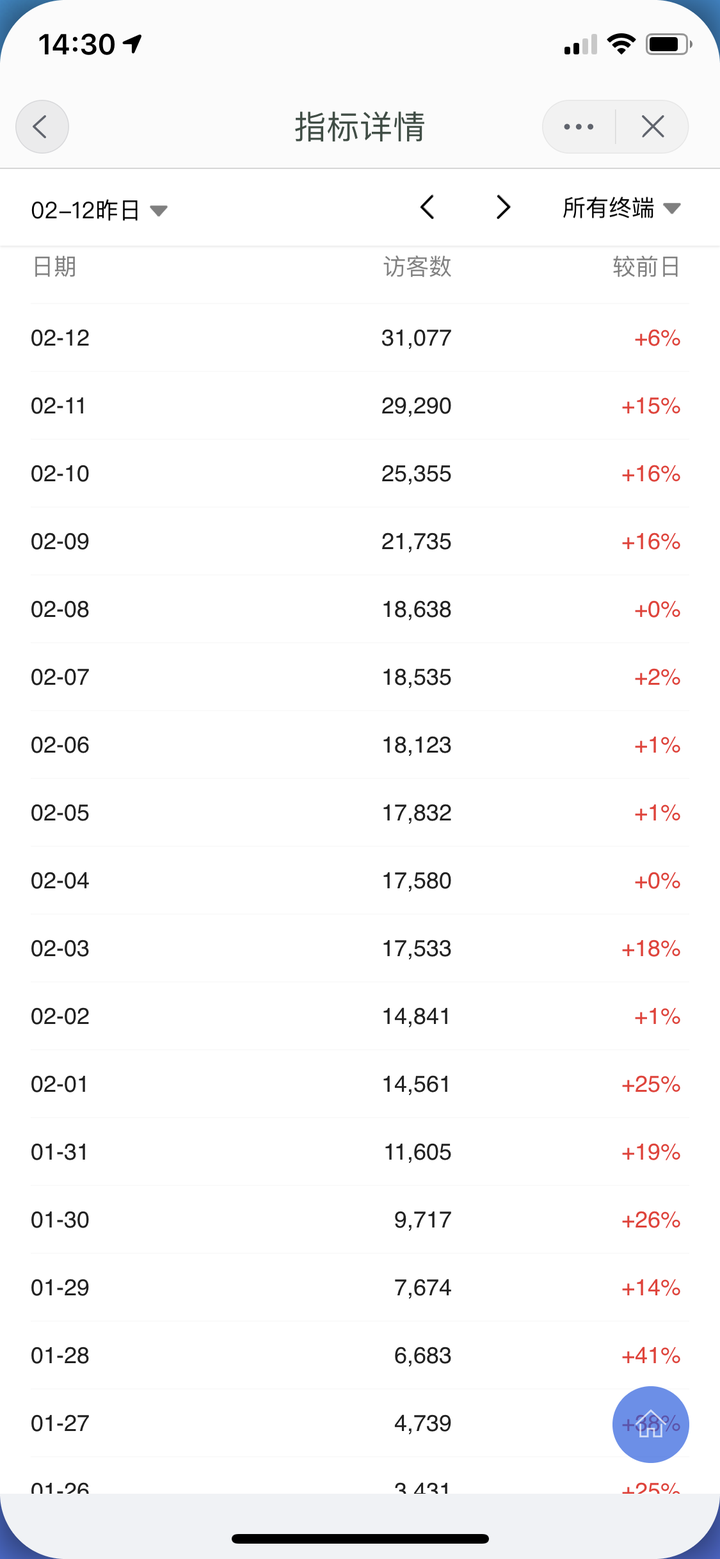
Task: Go to the previous date with left chevron
Action: [427, 208]
